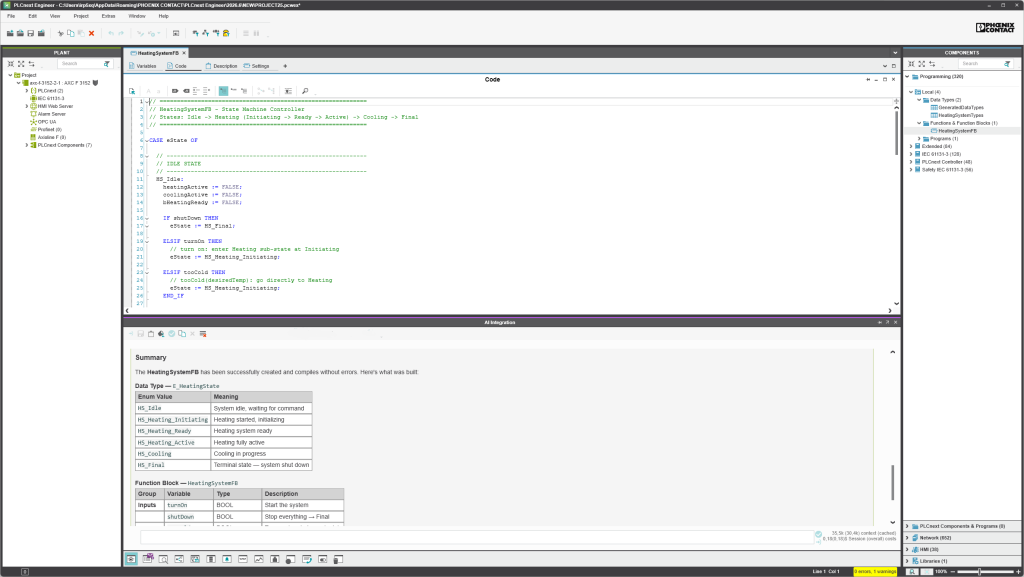Screen dimensions: 1024x577
Task: Fold the CASE eState OF code block
Action: point(147,140)
